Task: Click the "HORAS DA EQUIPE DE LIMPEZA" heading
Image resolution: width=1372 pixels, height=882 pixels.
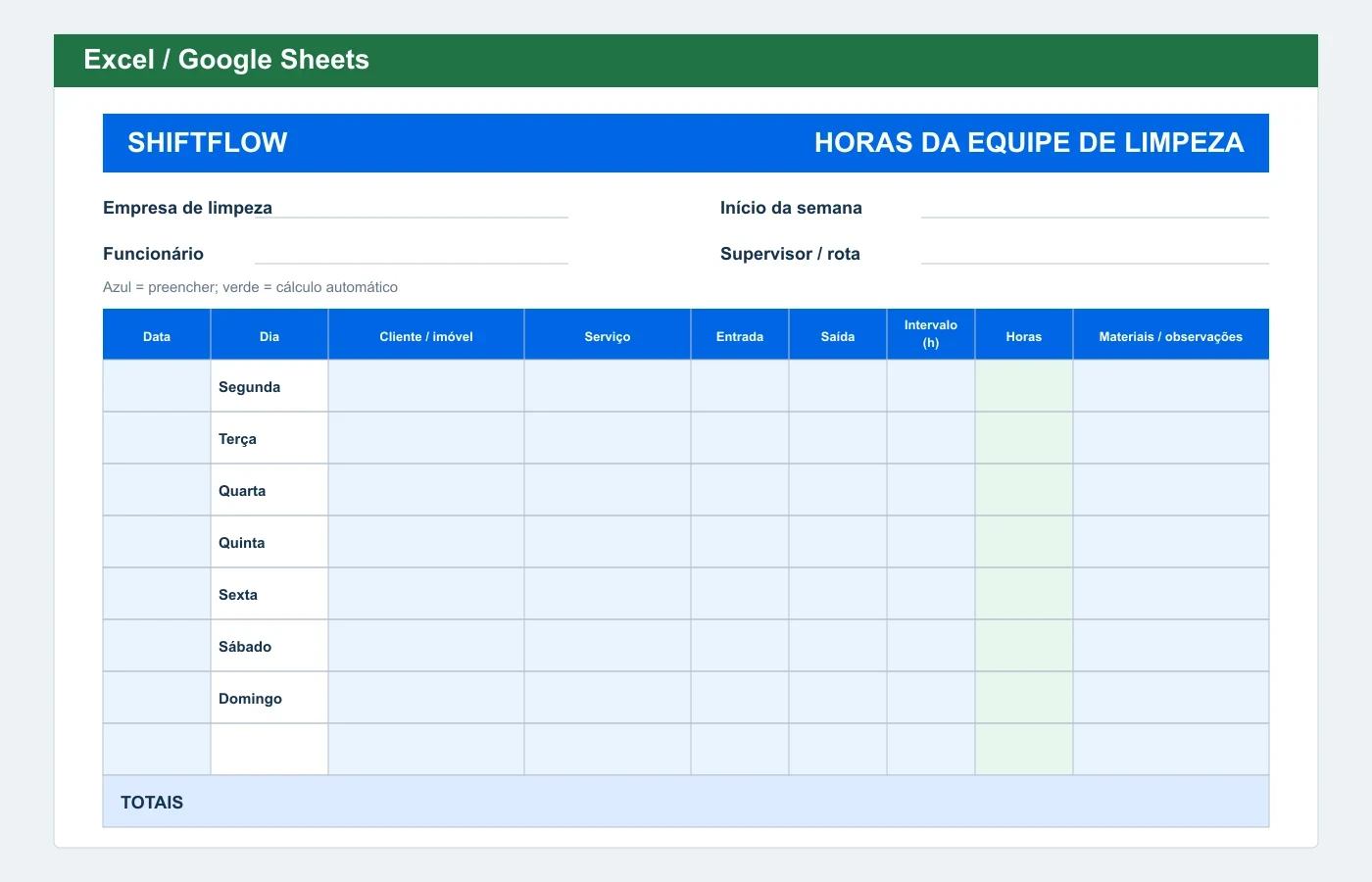Action: tap(1029, 143)
